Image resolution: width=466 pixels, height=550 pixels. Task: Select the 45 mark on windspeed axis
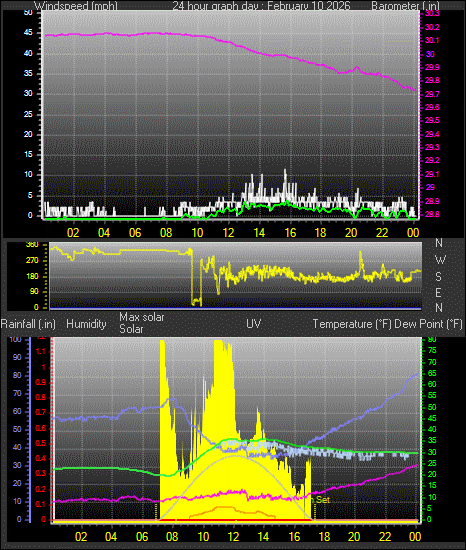point(28,33)
